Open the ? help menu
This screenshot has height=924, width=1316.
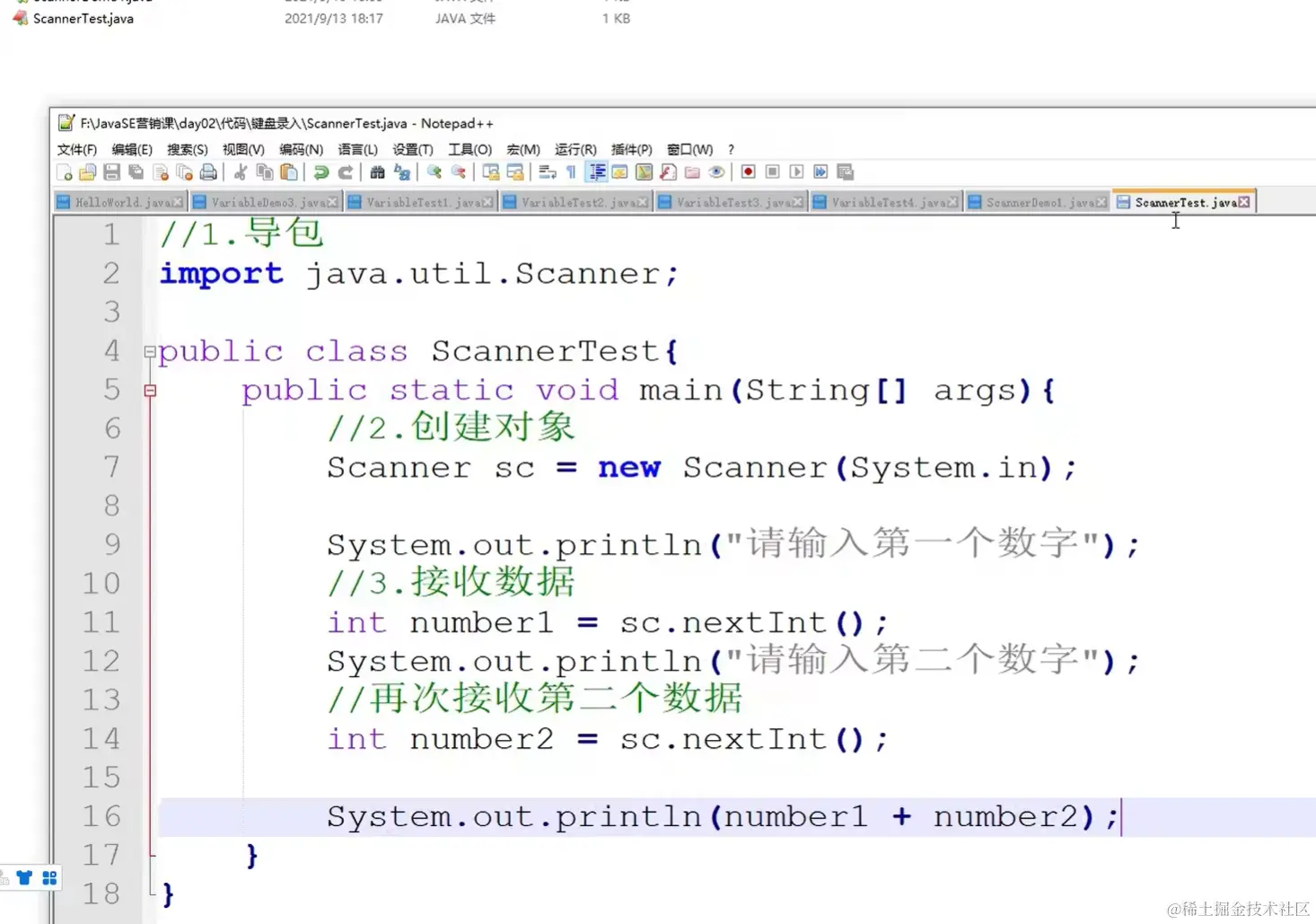(x=731, y=150)
